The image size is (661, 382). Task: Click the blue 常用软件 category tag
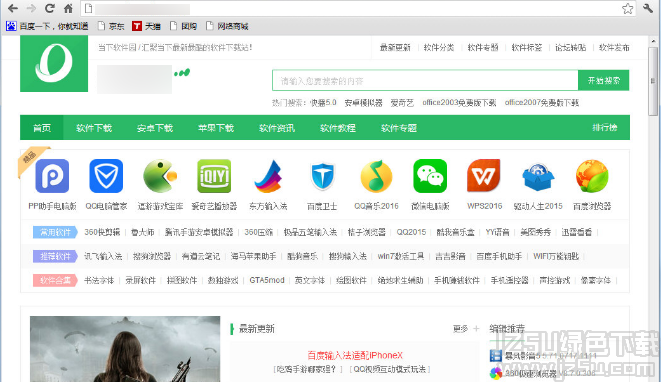pyautogui.click(x=55, y=232)
